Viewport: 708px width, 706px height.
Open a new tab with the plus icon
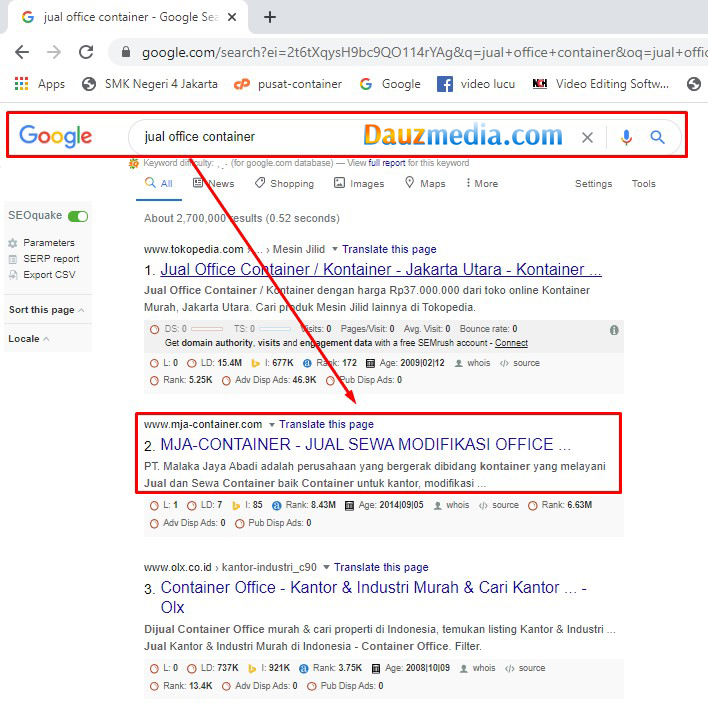tap(270, 17)
